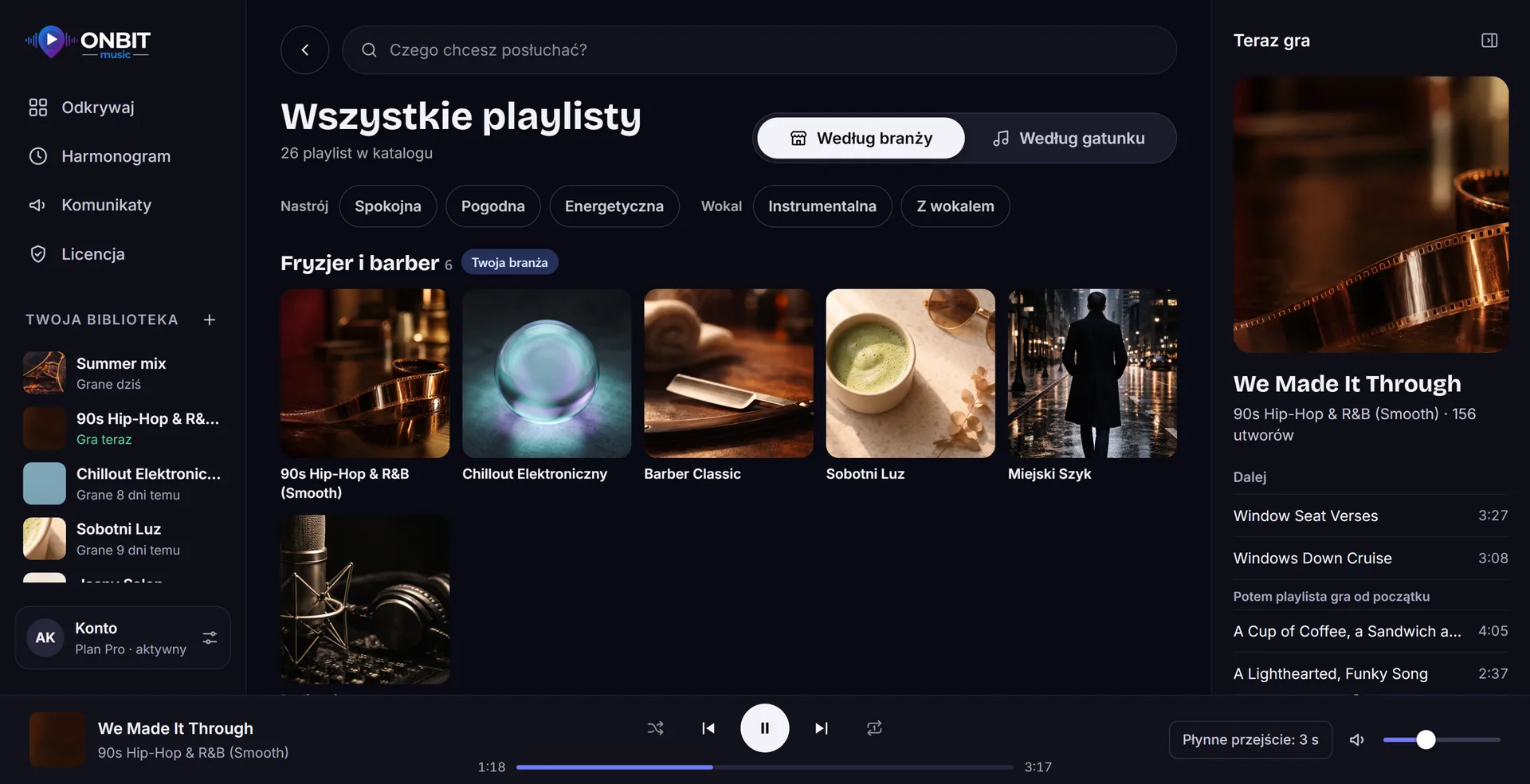Open Sobotni Luz playlist card
The image size is (1530, 784).
click(910, 386)
